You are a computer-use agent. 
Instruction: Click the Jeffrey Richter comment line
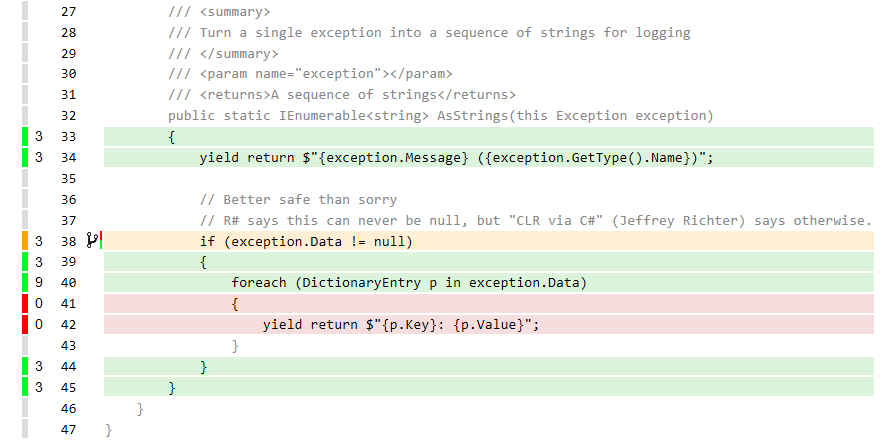[x=536, y=220]
